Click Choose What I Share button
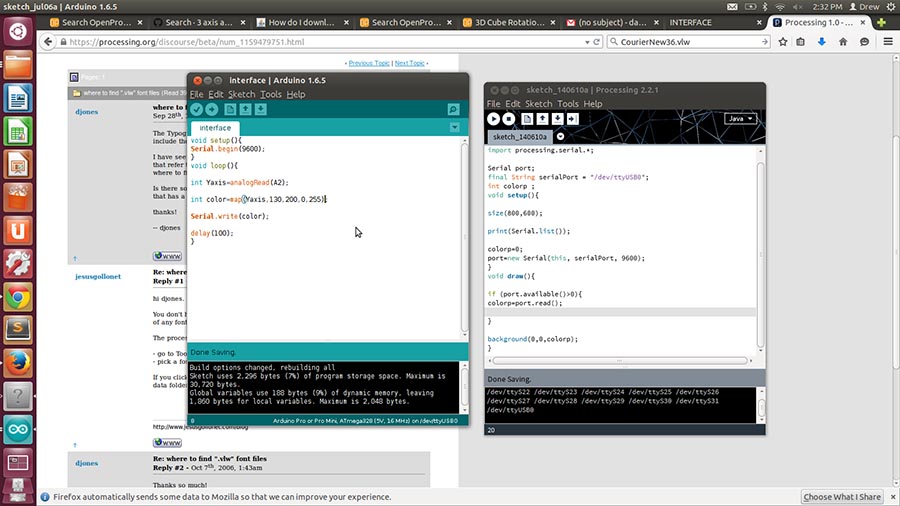Viewport: 900px width, 506px height. 841,497
